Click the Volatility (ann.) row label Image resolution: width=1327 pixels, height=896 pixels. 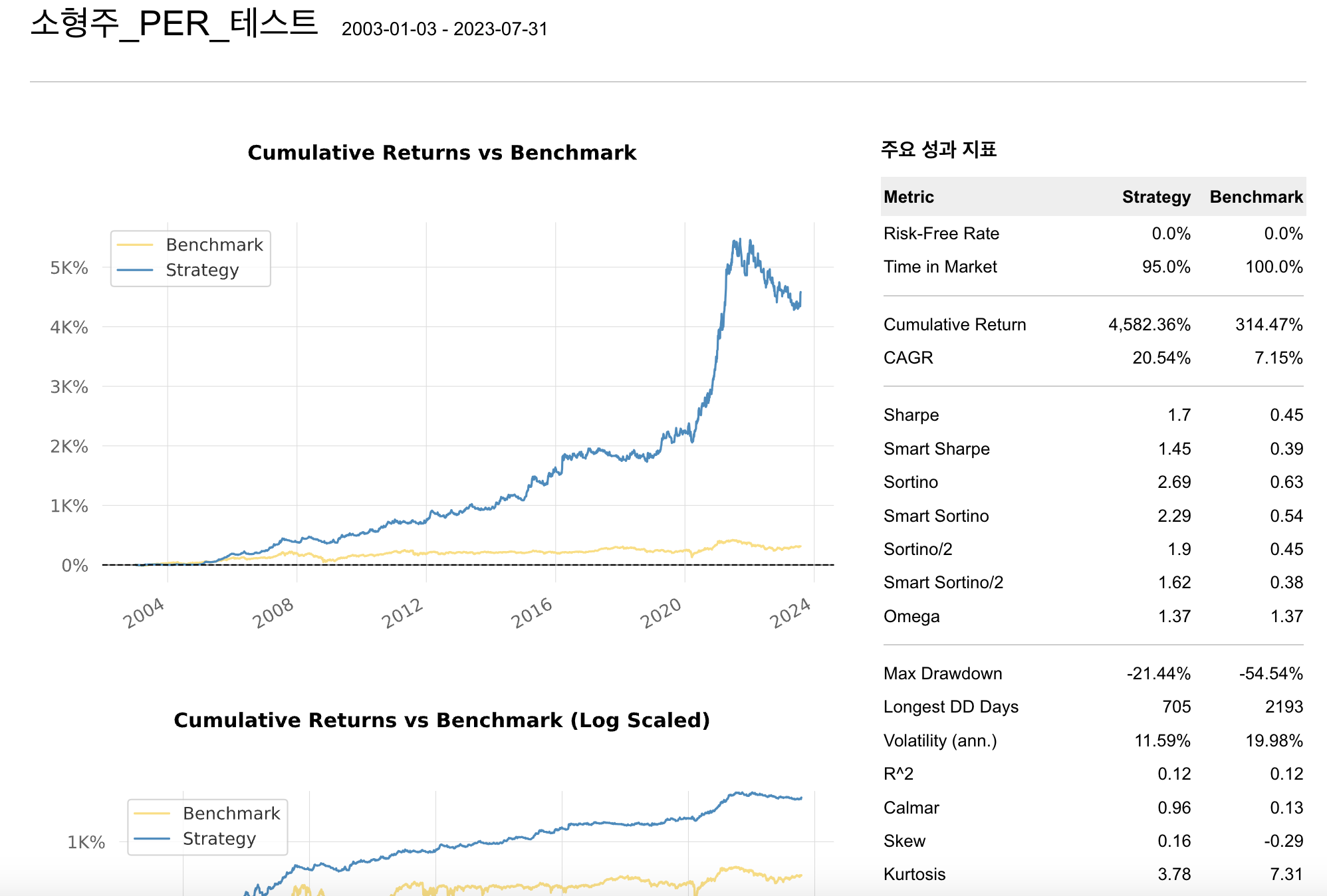click(x=939, y=740)
